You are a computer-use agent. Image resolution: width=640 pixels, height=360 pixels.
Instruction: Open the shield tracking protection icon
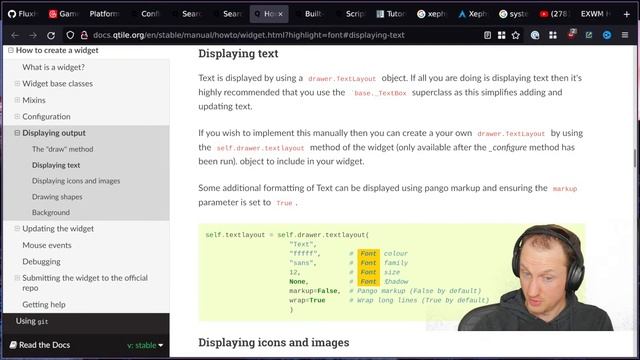pos(70,35)
